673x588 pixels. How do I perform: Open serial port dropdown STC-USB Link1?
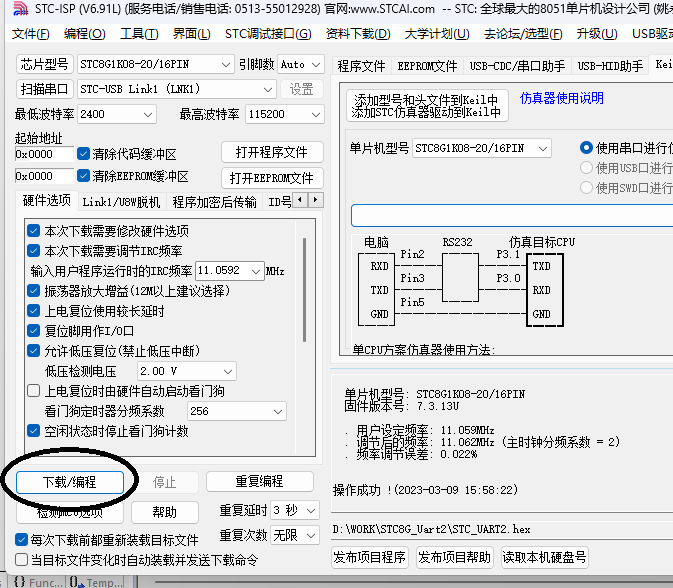click(x=176, y=89)
